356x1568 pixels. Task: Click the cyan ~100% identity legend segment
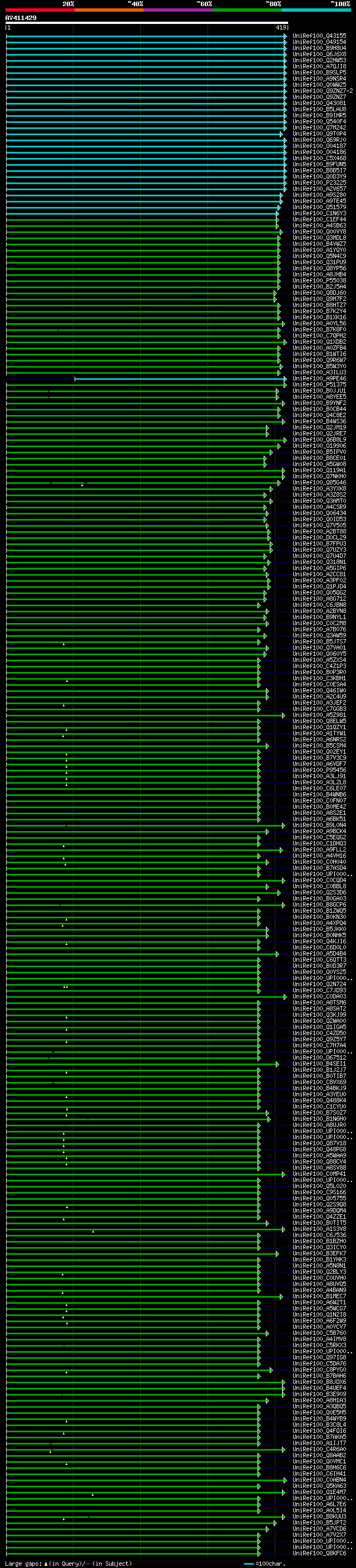[x=317, y=11]
